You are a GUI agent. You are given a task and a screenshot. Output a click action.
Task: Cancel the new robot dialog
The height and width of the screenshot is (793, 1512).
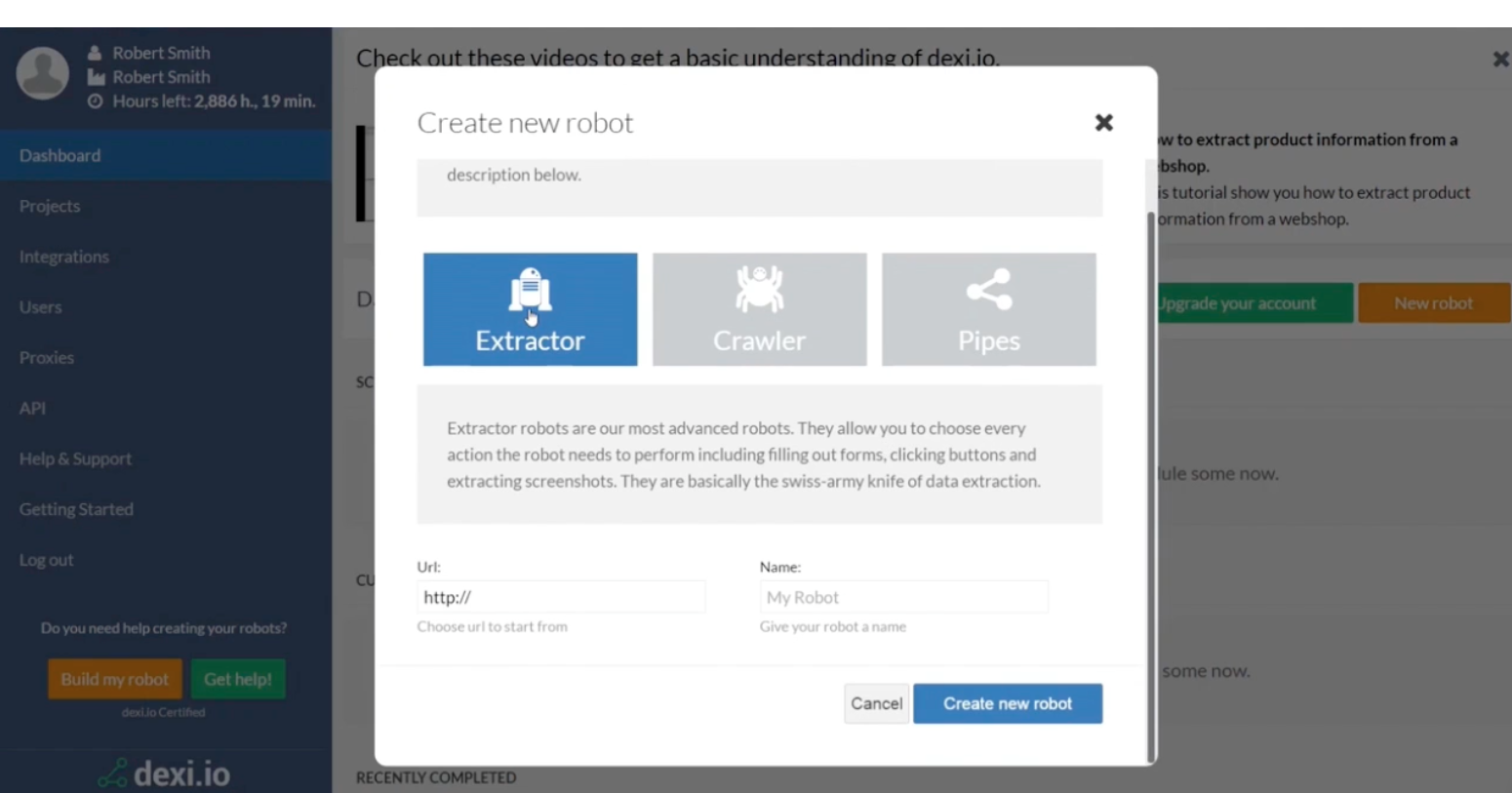(876, 703)
